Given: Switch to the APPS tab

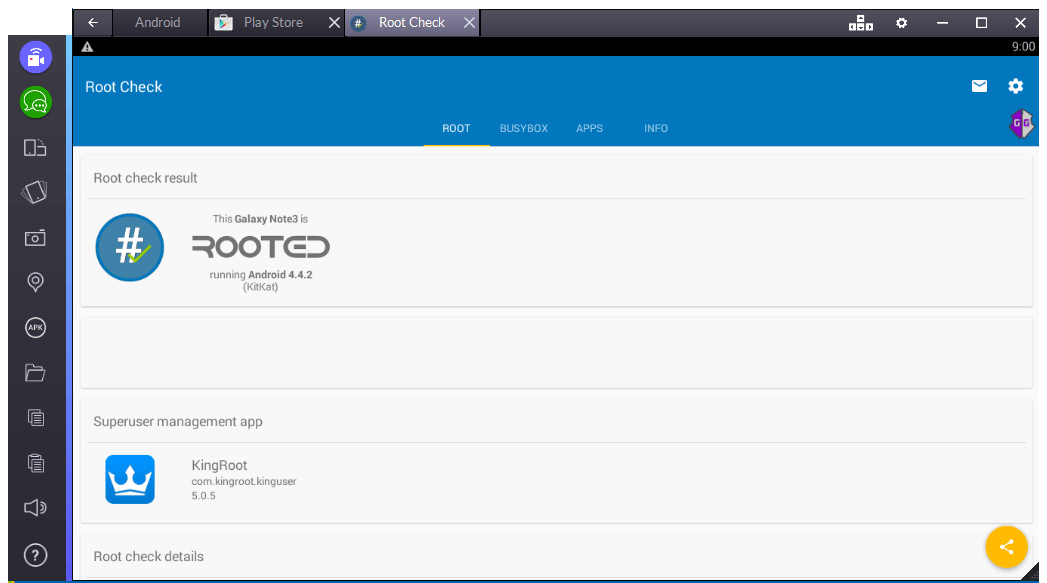Looking at the screenshot, I should click(590, 128).
